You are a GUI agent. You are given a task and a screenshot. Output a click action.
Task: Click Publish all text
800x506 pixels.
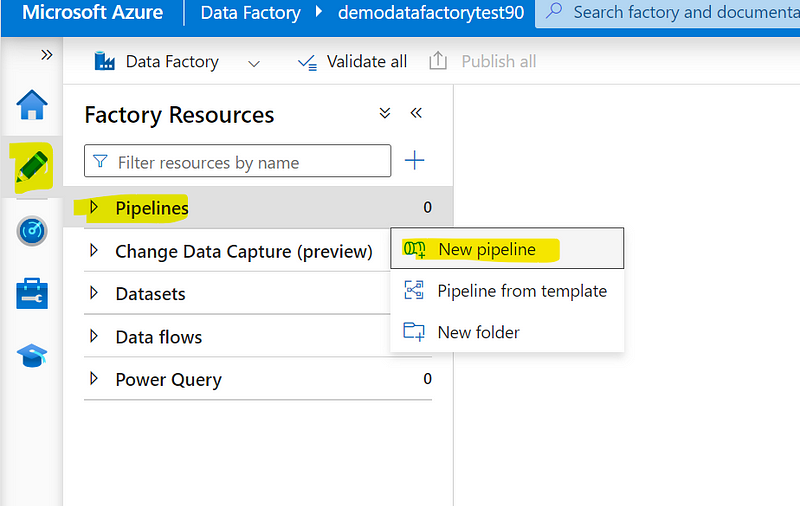(x=498, y=62)
